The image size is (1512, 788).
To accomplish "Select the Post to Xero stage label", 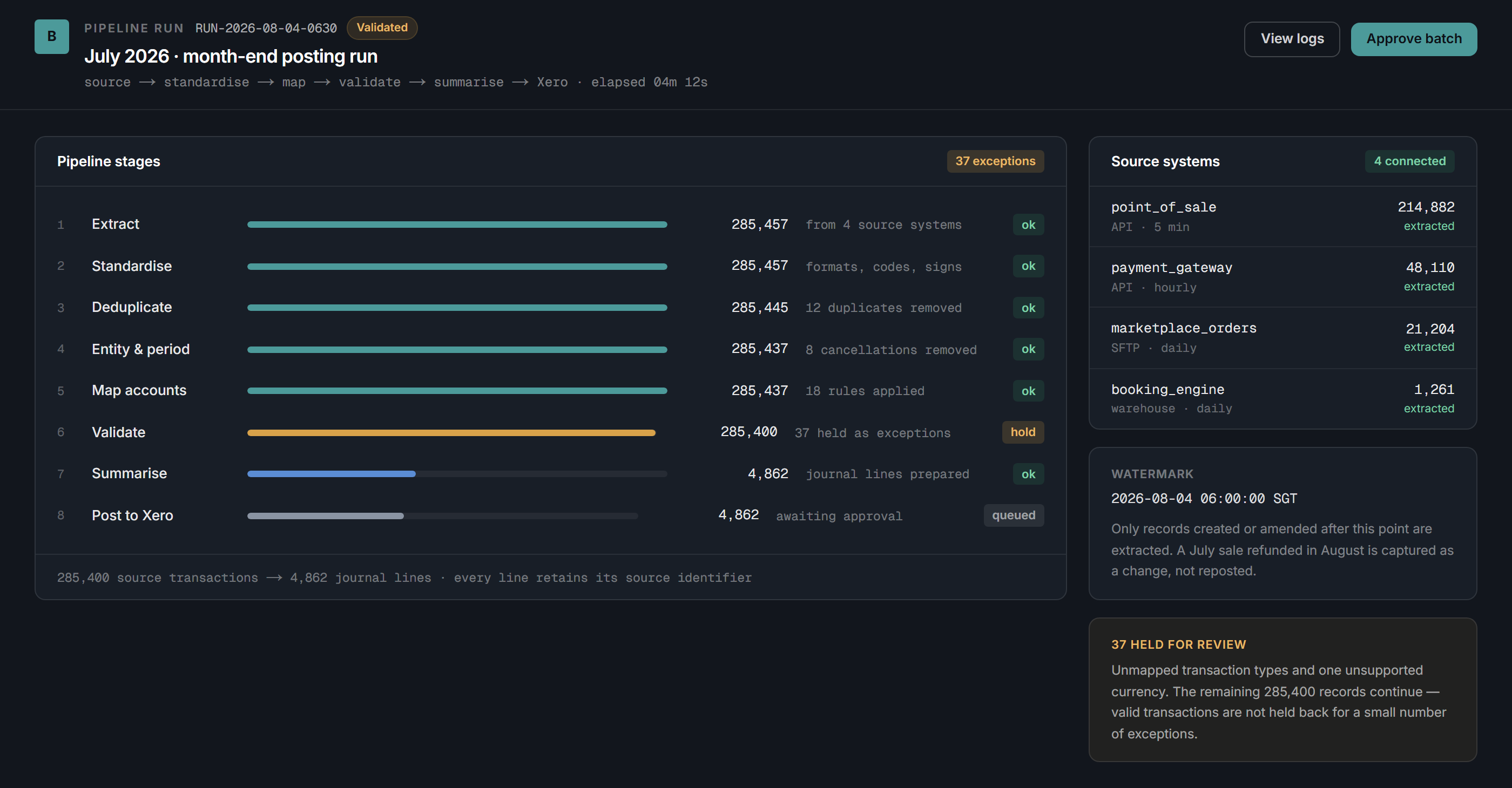I will click(133, 515).
